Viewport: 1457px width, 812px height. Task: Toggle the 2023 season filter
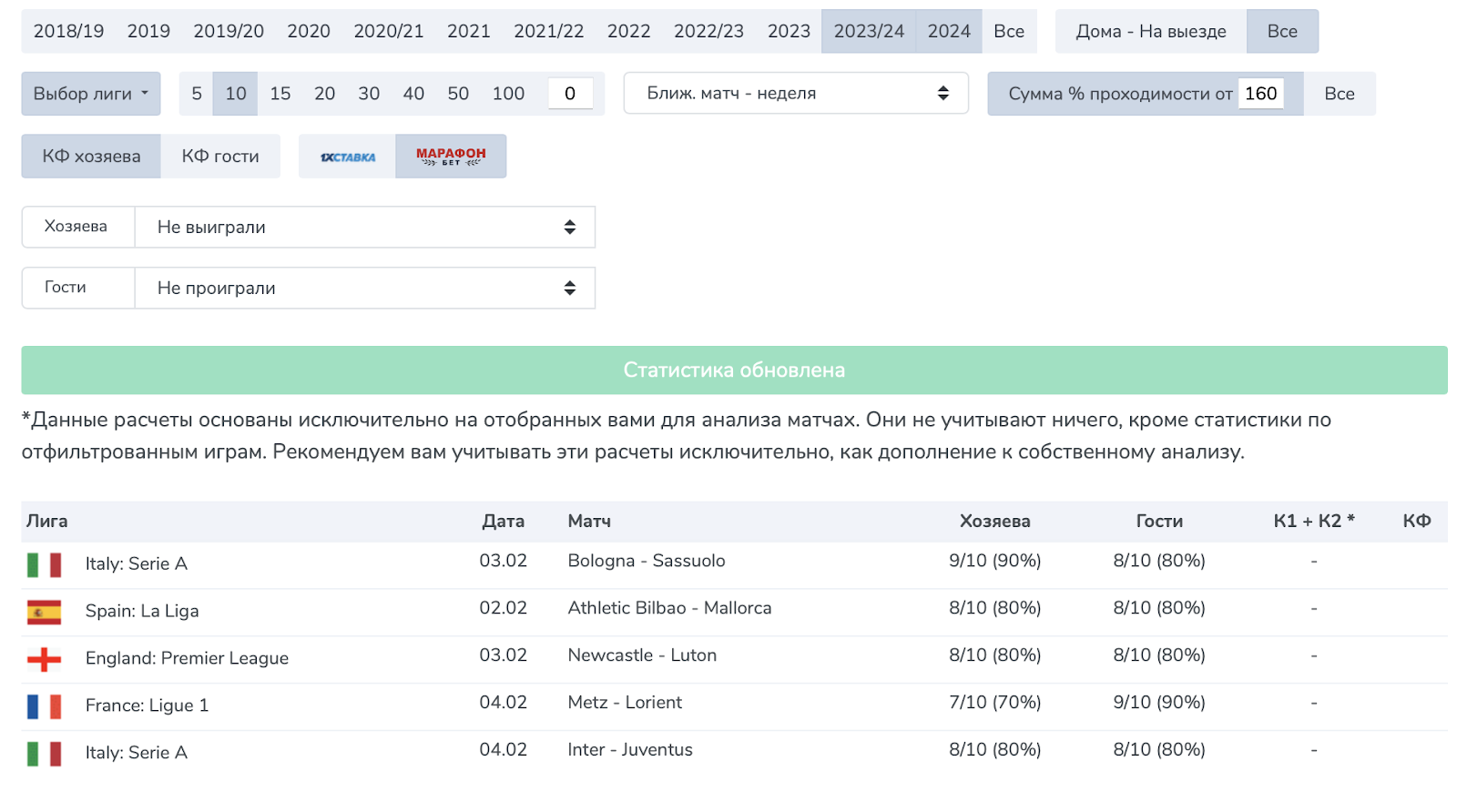click(790, 31)
